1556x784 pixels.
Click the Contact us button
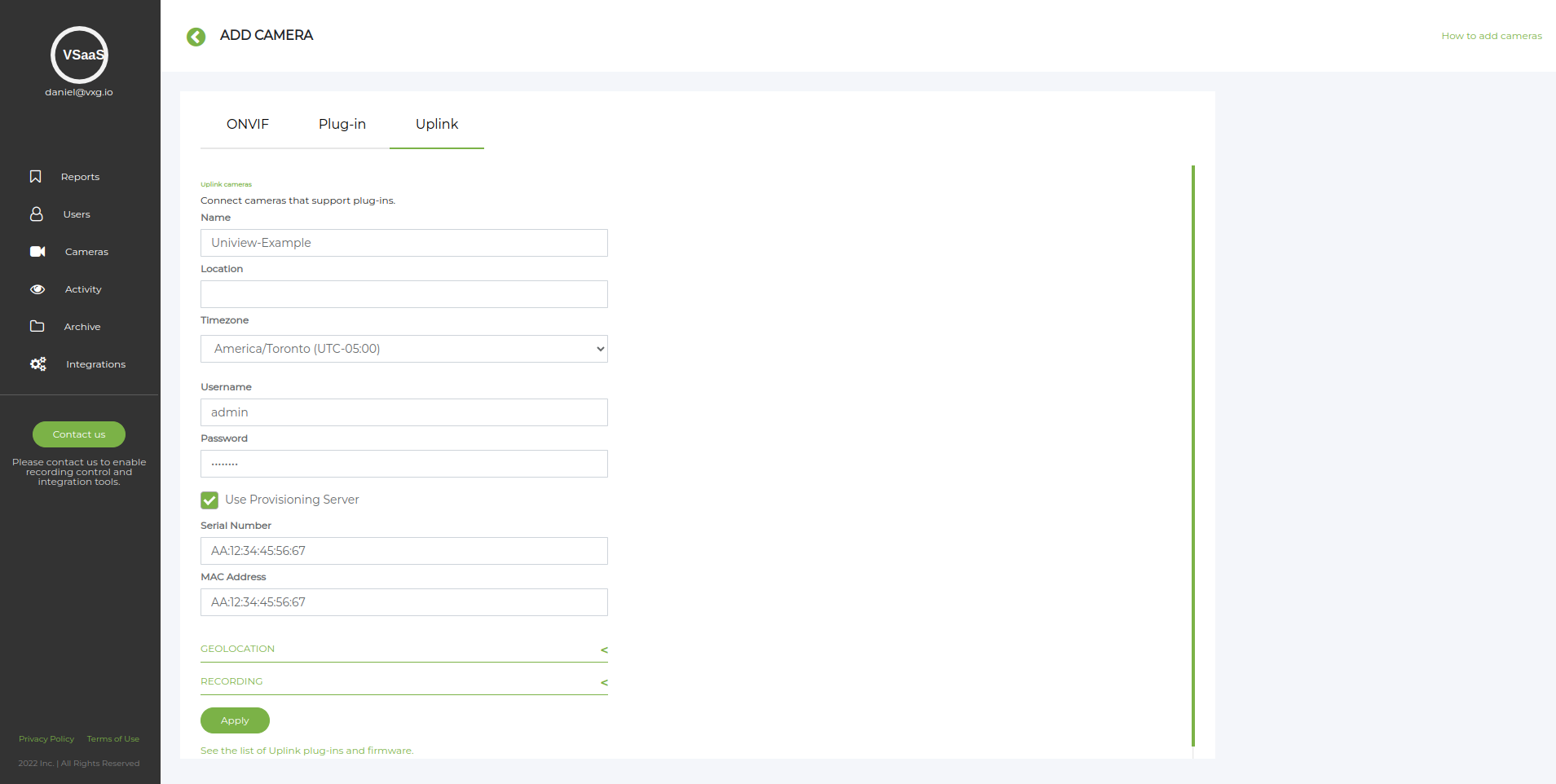pos(79,434)
